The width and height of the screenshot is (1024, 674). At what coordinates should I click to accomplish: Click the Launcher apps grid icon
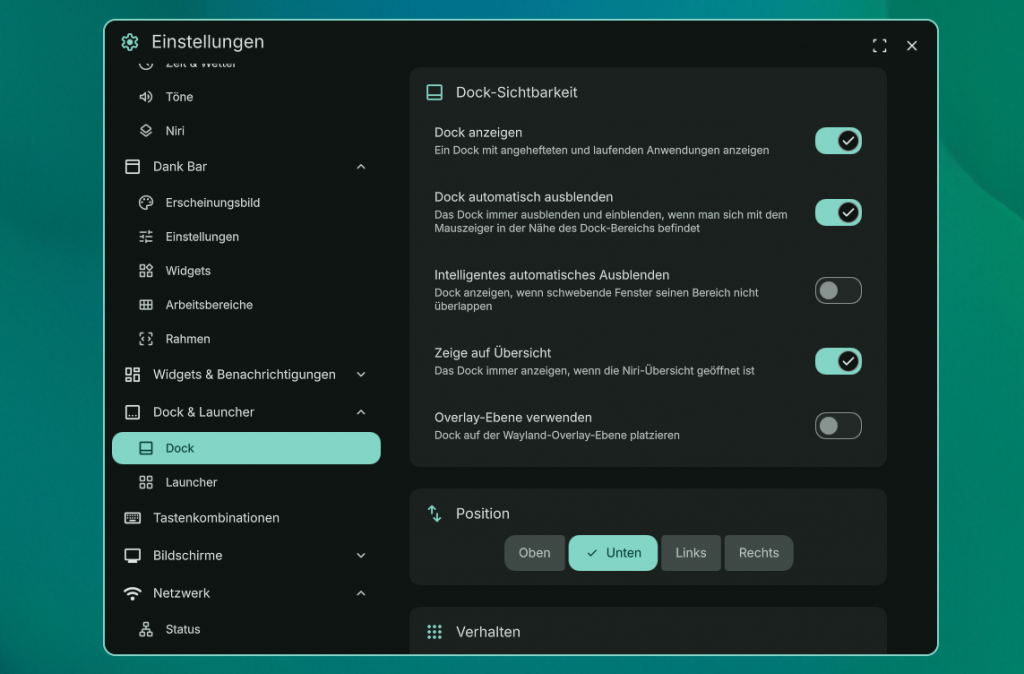(x=146, y=482)
